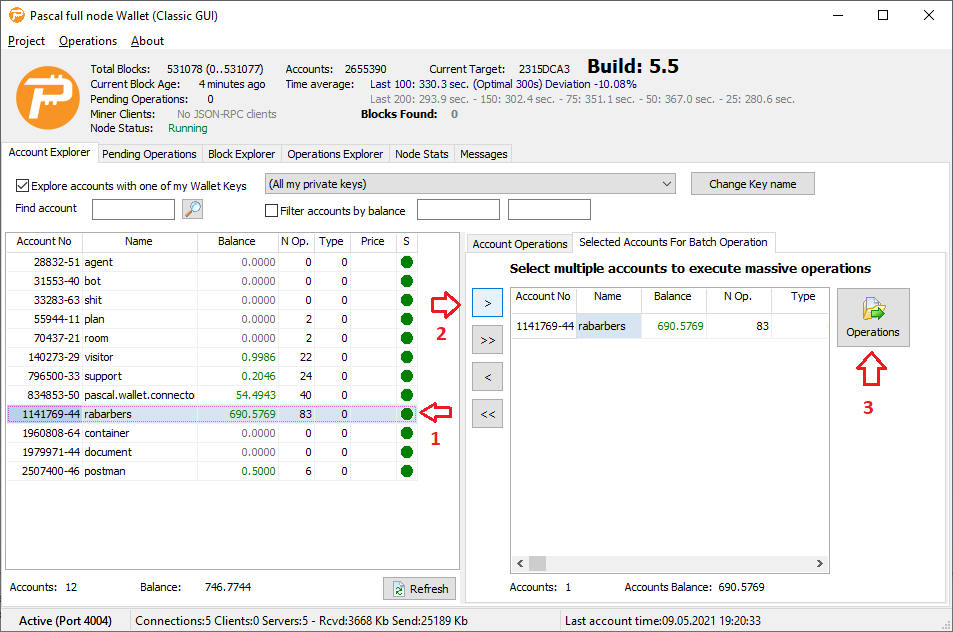
Task: Open the About menu
Action: (147, 41)
